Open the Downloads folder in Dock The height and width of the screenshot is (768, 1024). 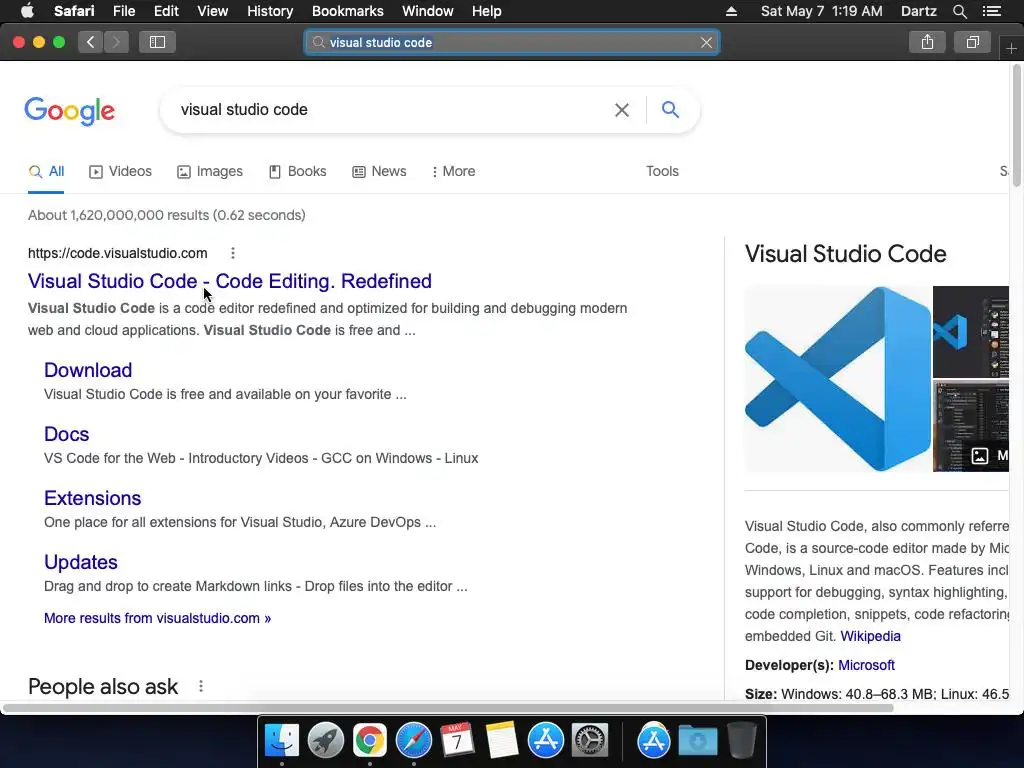[697, 741]
